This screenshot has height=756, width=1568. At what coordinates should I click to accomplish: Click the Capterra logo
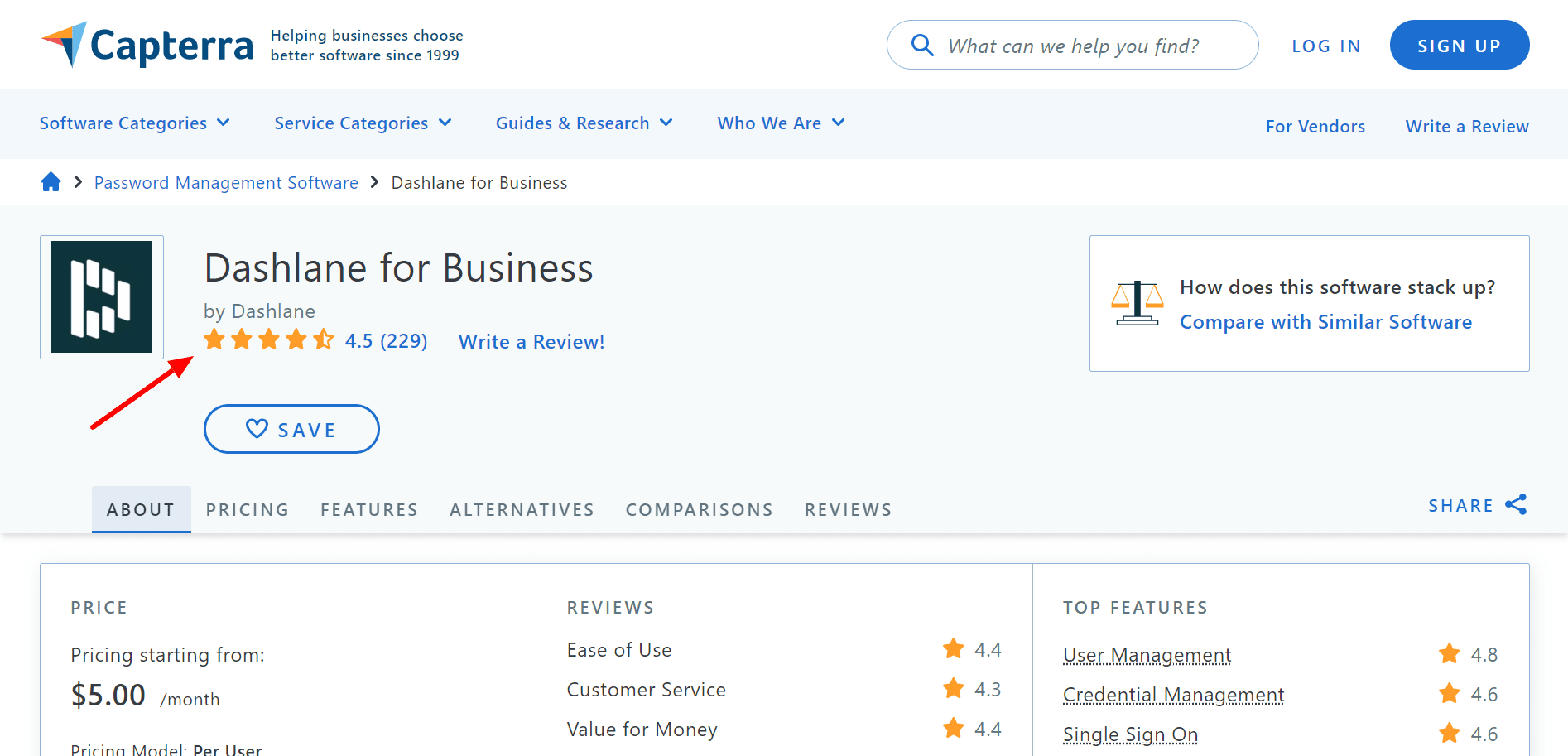point(147,45)
